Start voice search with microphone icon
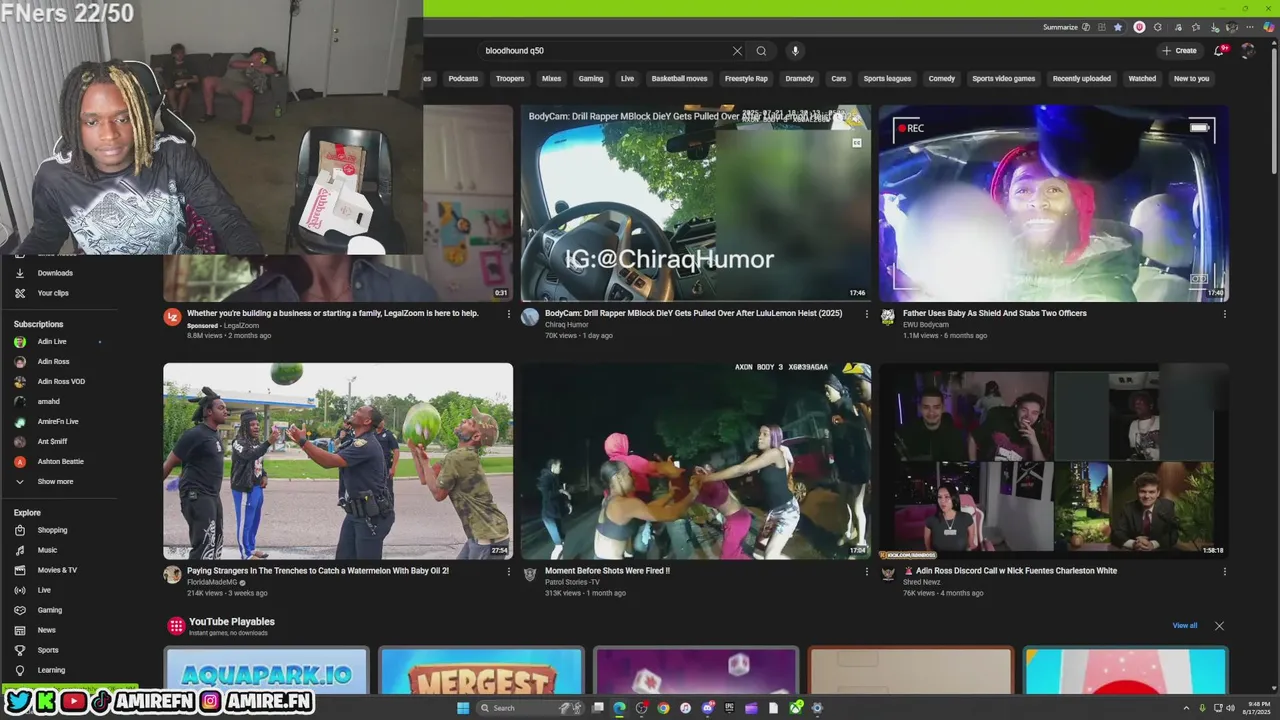 pos(795,51)
